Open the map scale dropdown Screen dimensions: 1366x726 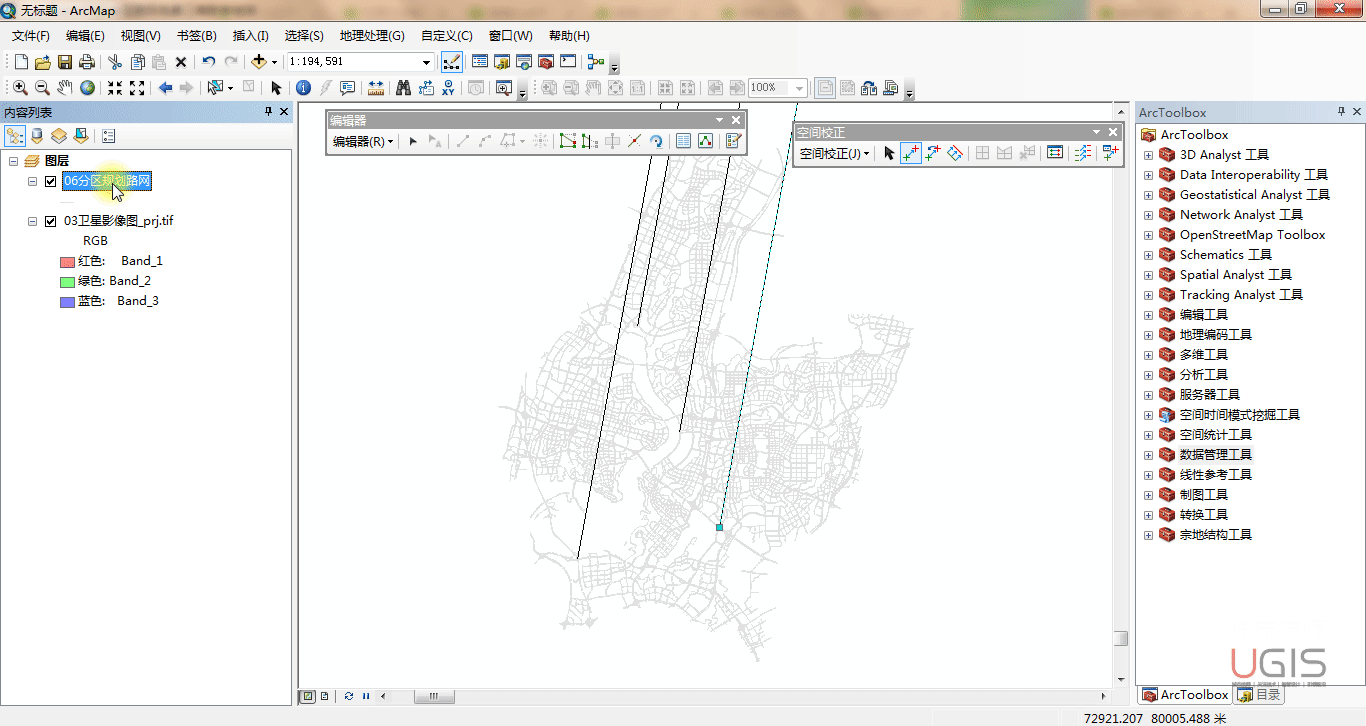(426, 62)
